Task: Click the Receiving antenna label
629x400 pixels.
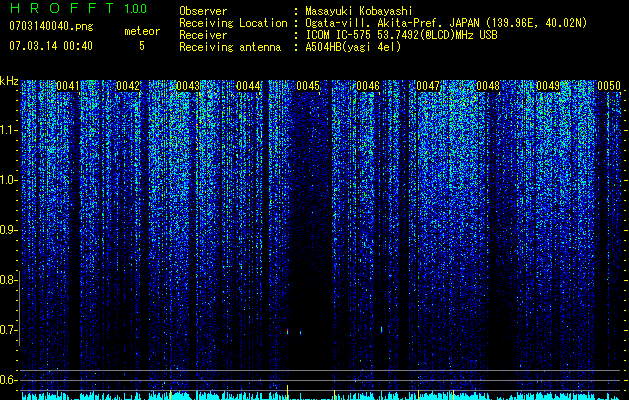Action: pyautogui.click(x=230, y=47)
